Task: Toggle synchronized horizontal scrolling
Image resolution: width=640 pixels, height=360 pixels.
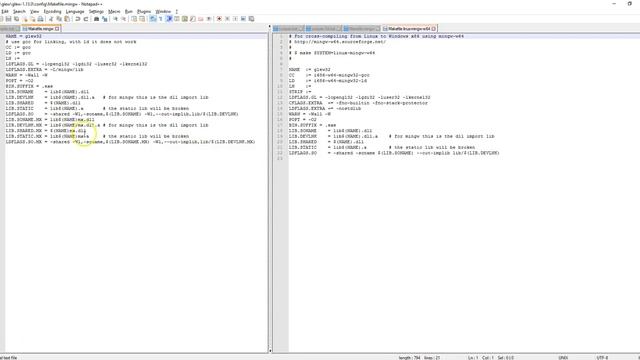Action: pyautogui.click(x=142, y=19)
